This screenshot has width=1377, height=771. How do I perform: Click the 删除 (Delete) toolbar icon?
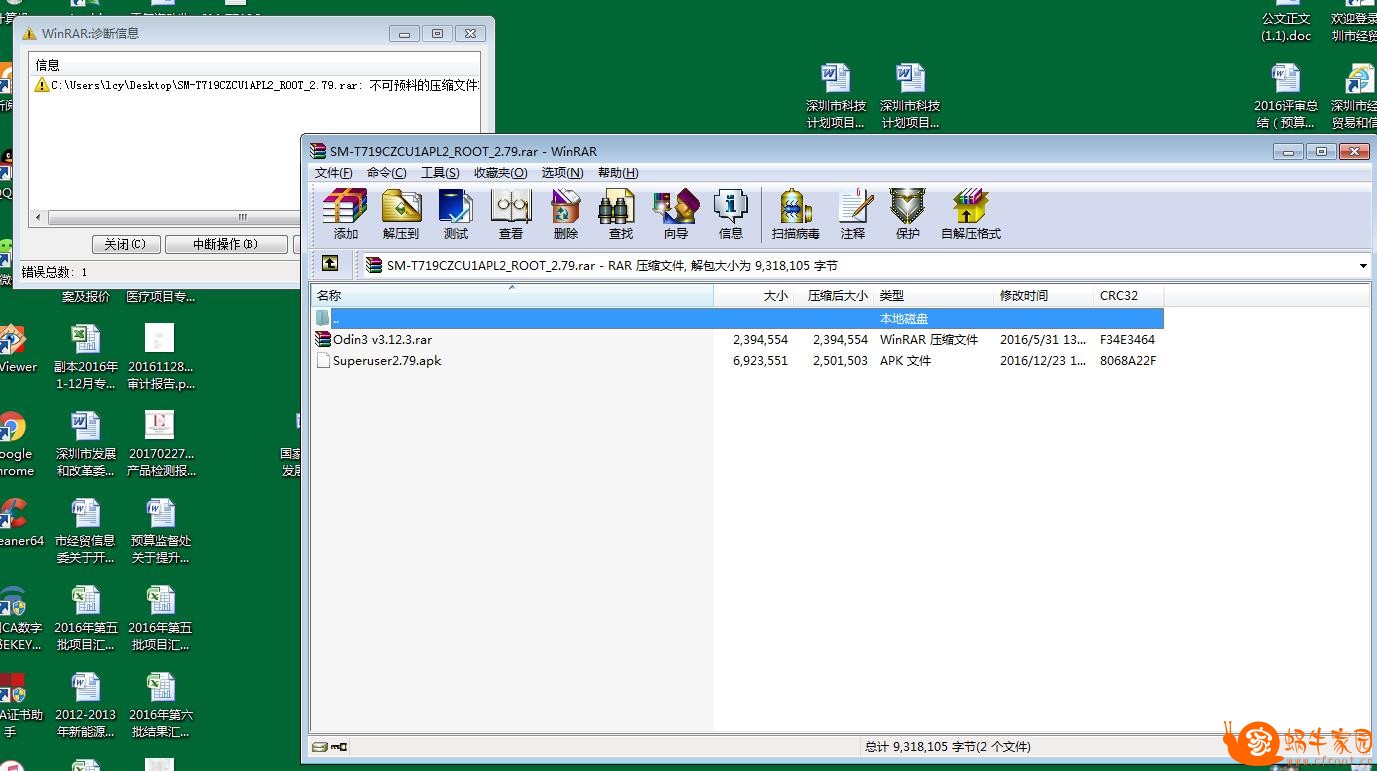(x=566, y=214)
